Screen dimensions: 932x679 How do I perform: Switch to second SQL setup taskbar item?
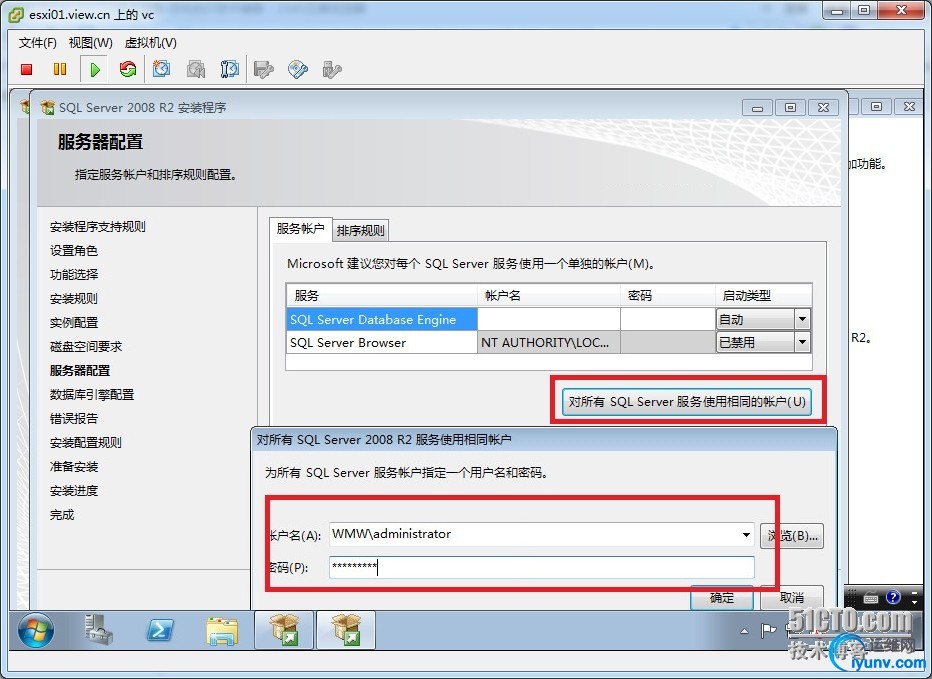(x=346, y=630)
